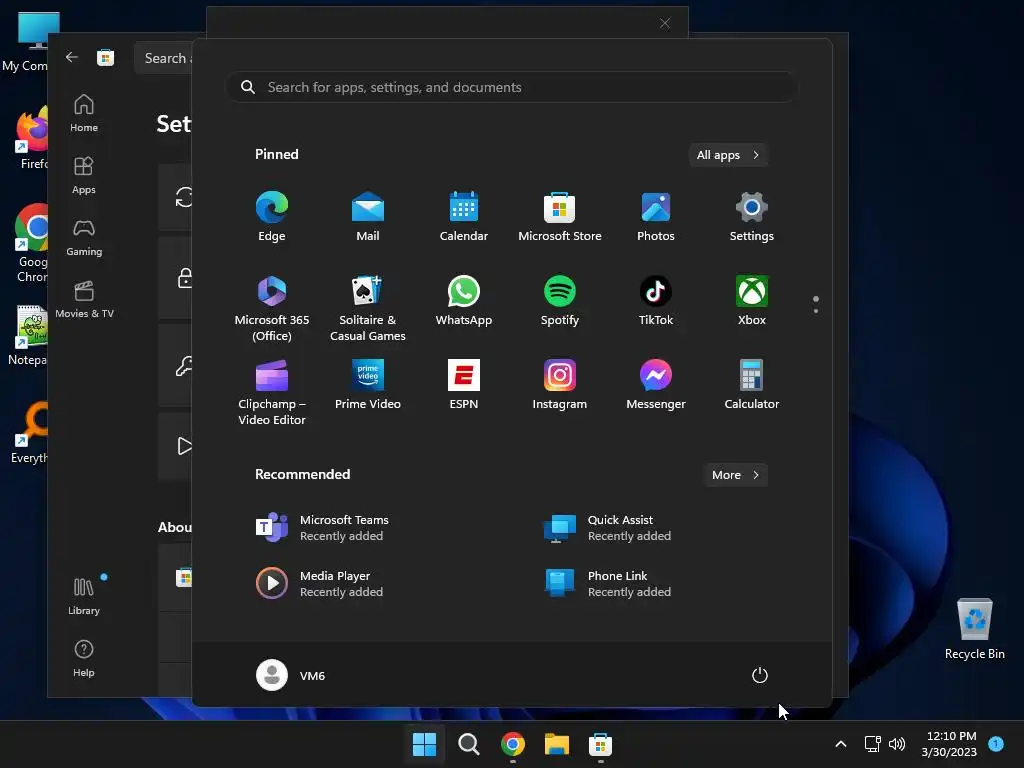
Task: Close the dialog behind the Start menu
Action: click(x=665, y=24)
